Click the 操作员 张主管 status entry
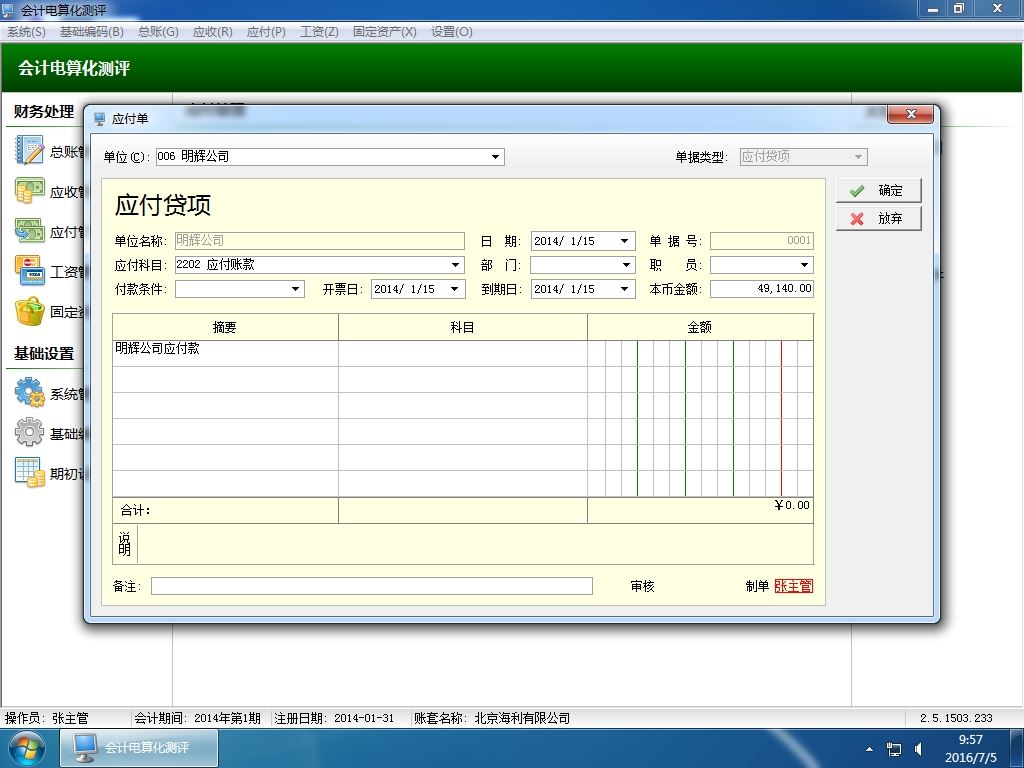Screen dimensions: 1024x768 [x=46, y=718]
